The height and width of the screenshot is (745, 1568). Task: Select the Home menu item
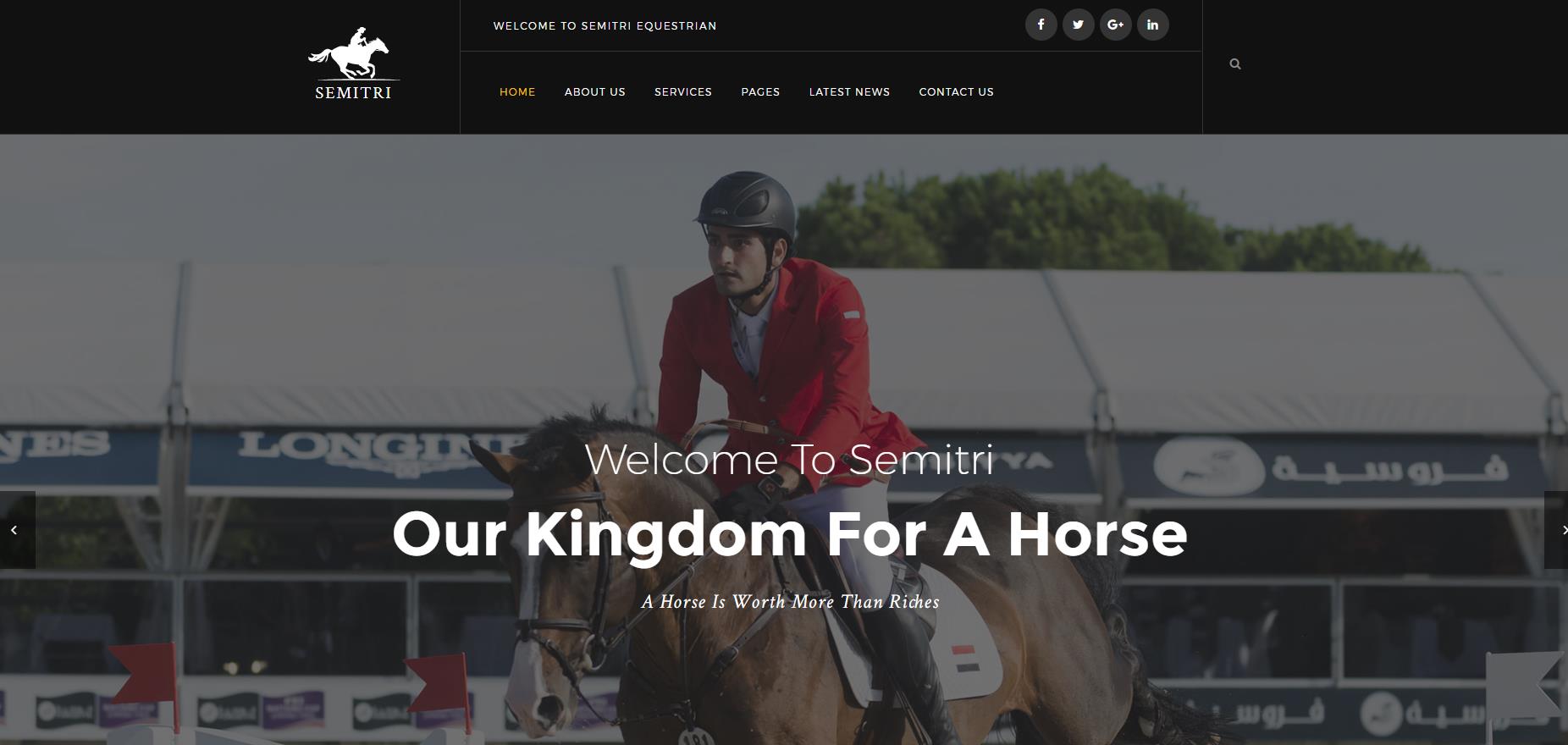517,91
